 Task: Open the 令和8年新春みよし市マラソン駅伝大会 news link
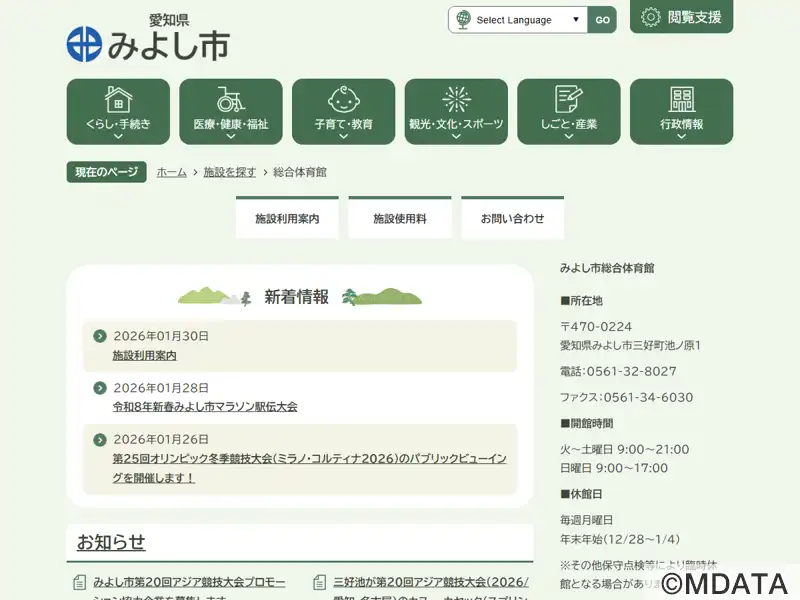(205, 407)
